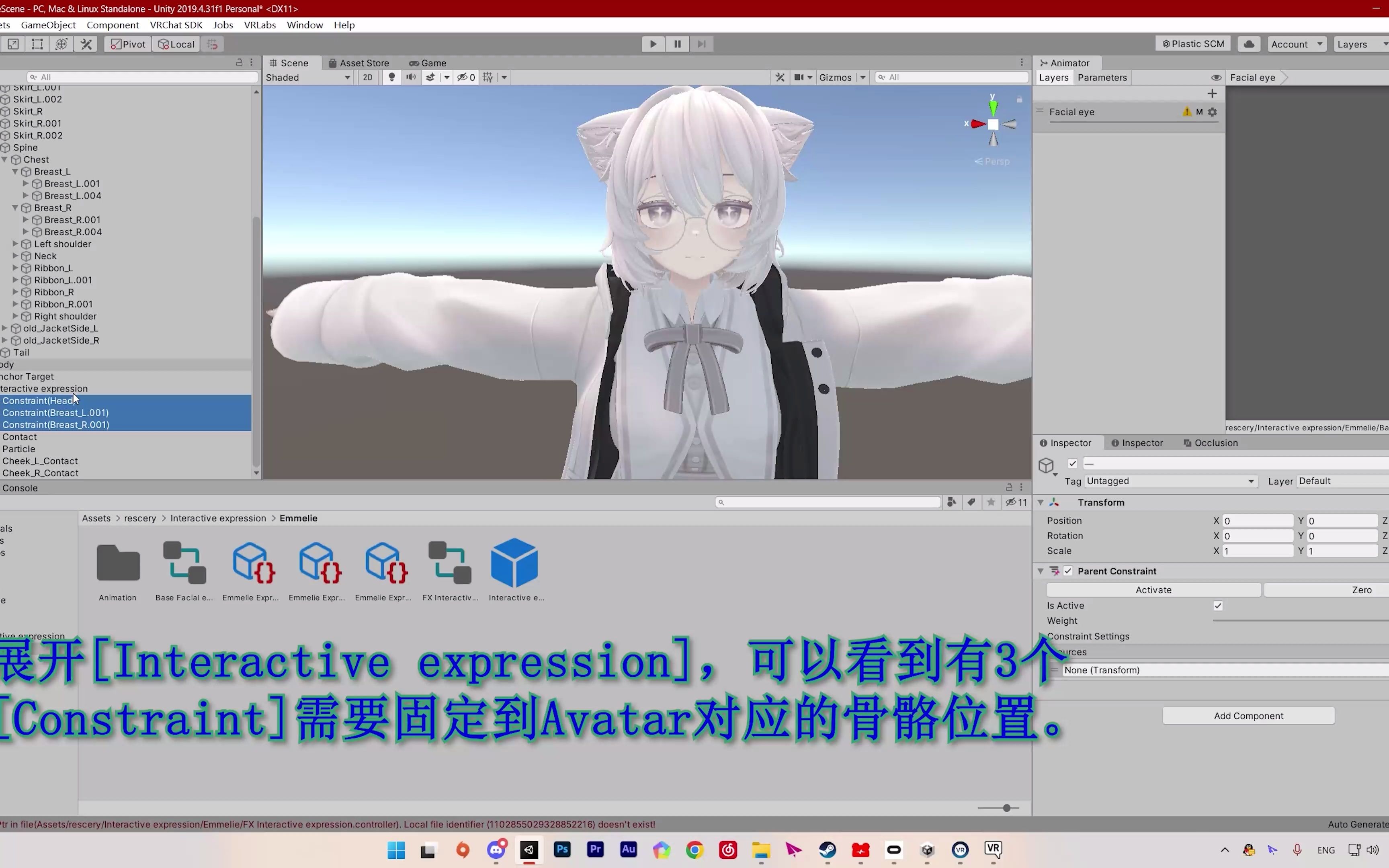
Task: Click the Add Component button
Action: pos(1248,715)
